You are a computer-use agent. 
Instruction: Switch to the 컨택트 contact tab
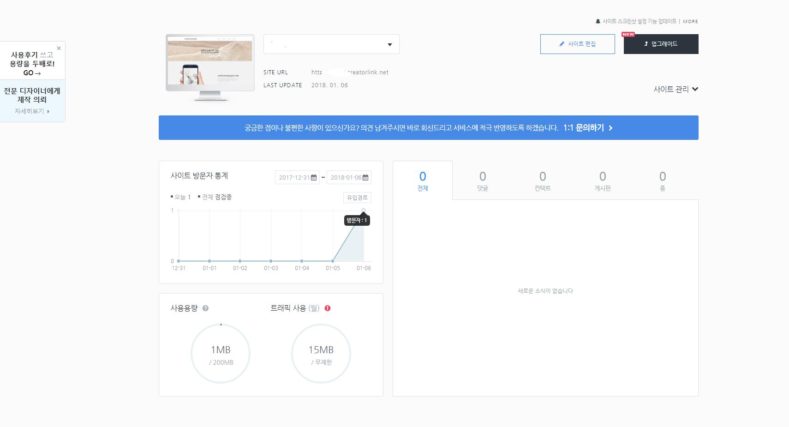542,180
